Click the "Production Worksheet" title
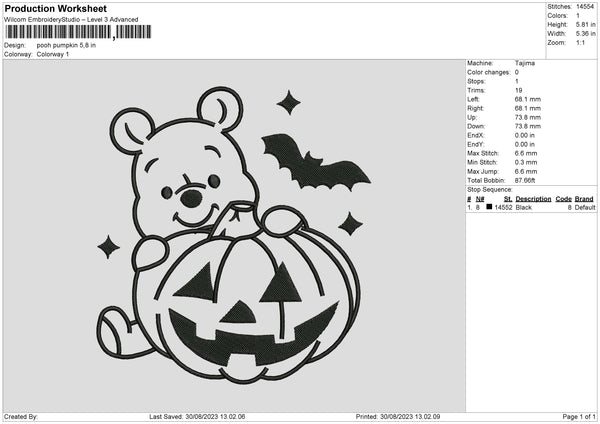 click(55, 8)
